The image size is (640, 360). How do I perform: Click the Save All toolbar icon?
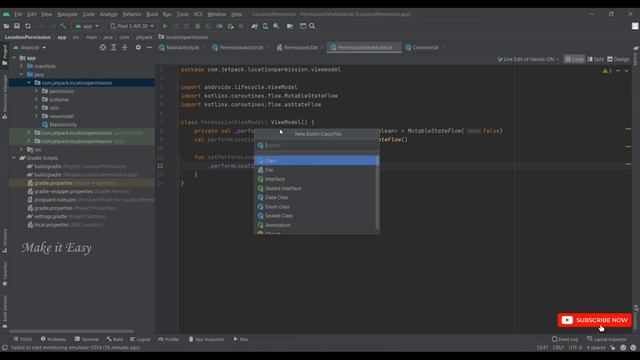[17, 26]
